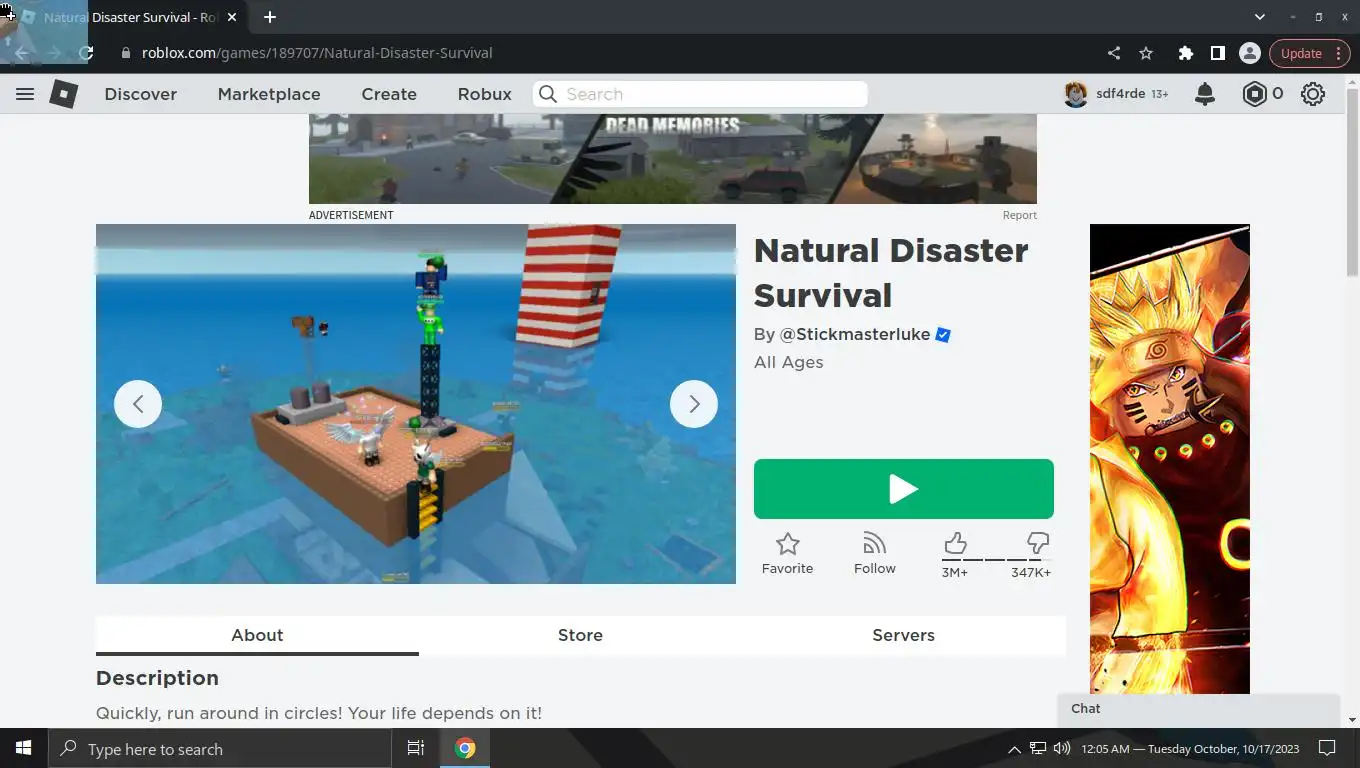
Task: Like the game with the thumbs up icon
Action: point(955,543)
